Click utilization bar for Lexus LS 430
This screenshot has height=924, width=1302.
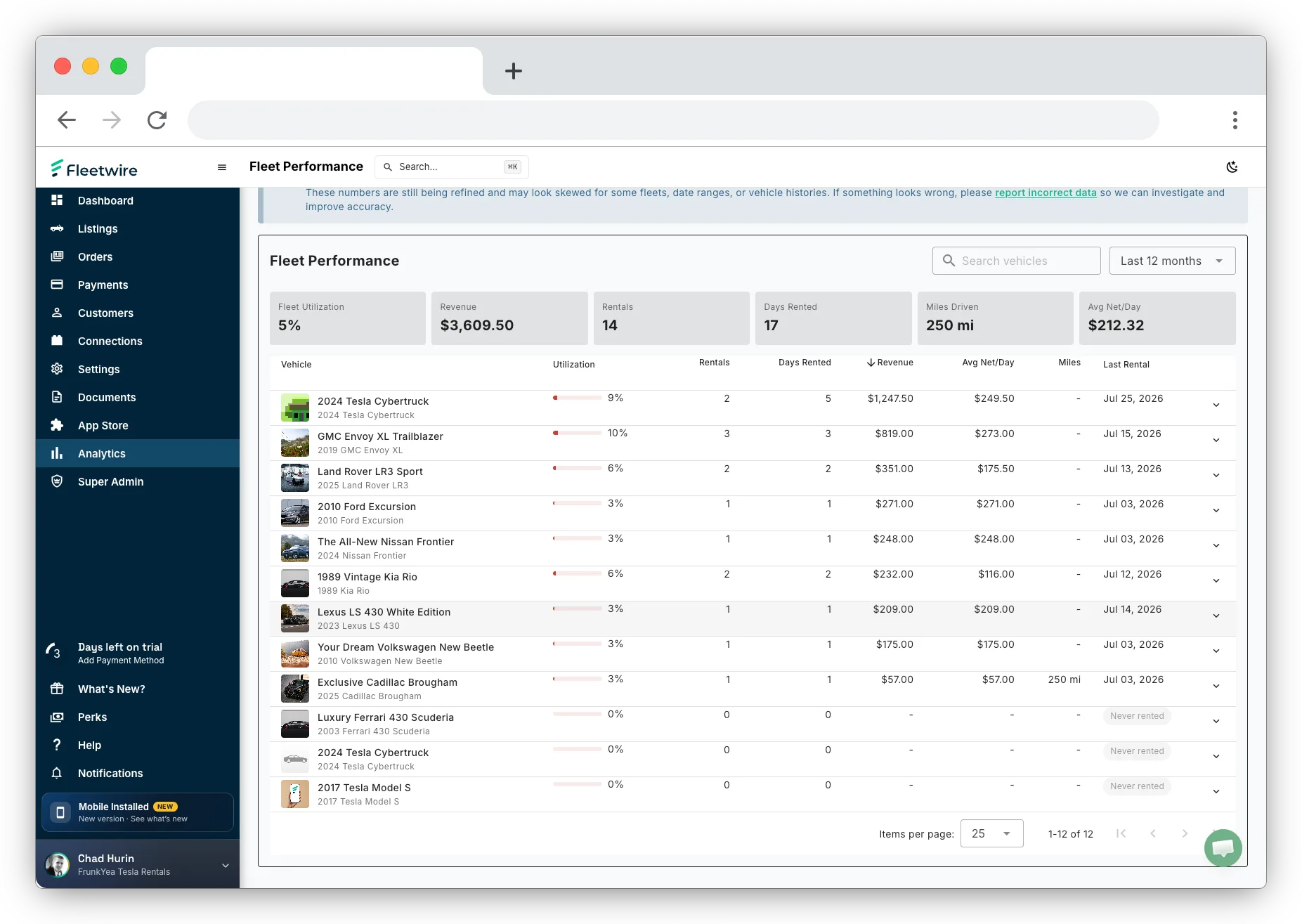click(577, 609)
